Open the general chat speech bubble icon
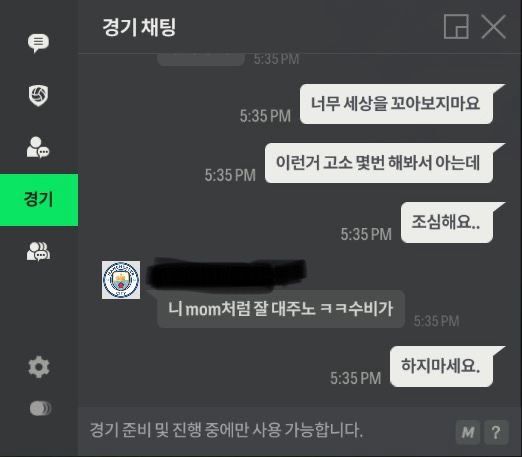The image size is (522, 457). 38,43
